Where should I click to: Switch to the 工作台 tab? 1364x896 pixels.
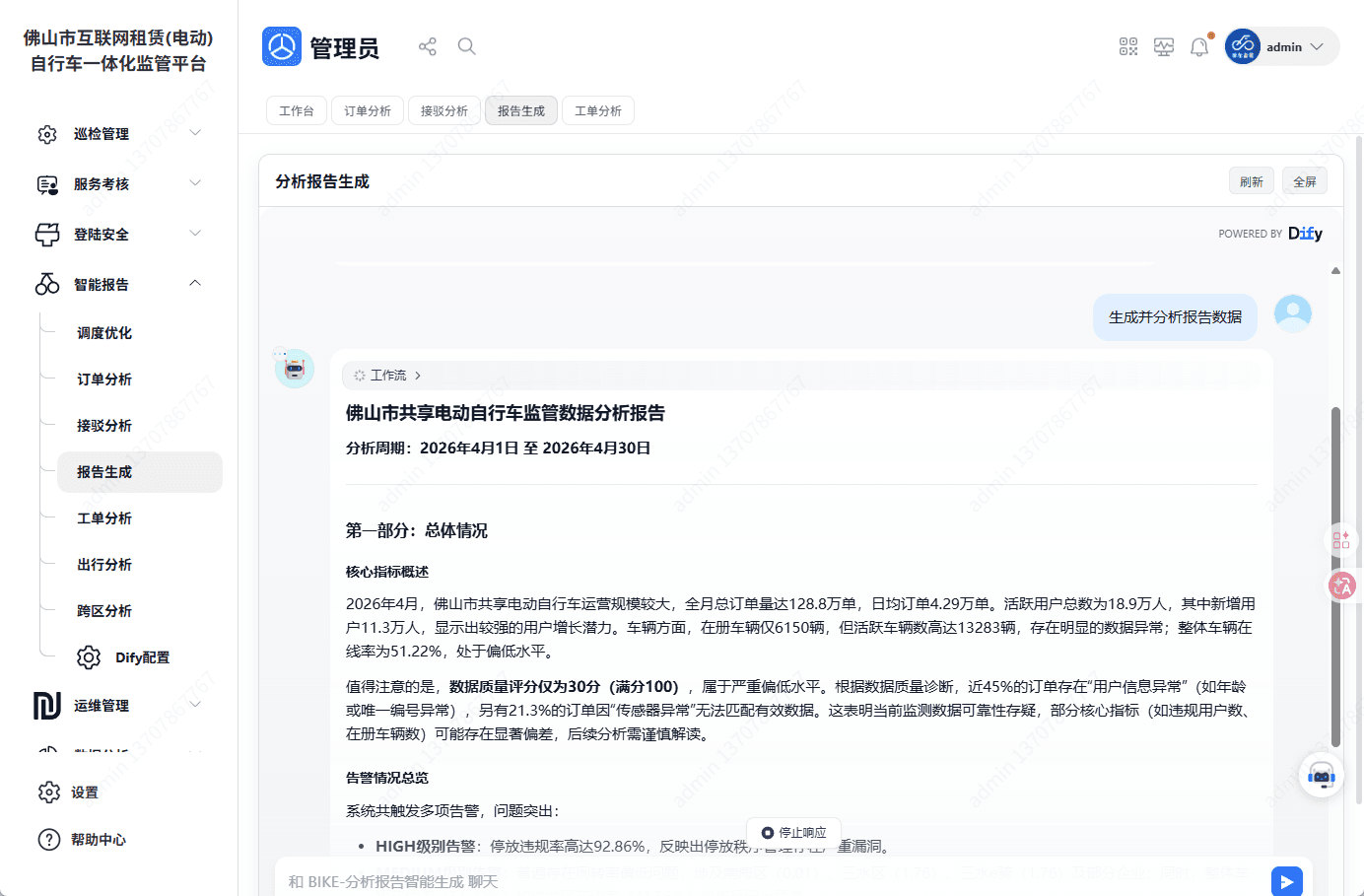(x=297, y=111)
